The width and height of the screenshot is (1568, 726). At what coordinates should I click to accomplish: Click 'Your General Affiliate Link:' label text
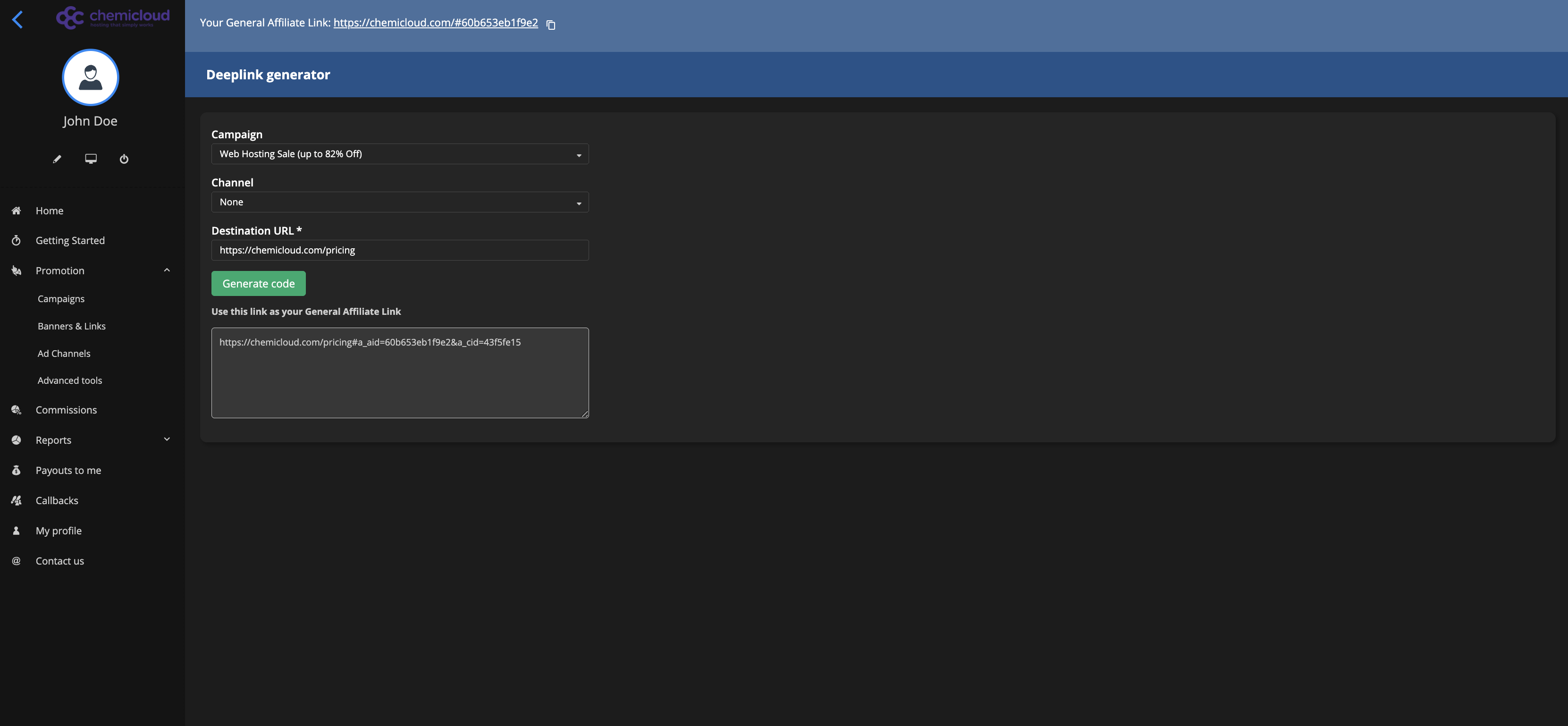265,23
